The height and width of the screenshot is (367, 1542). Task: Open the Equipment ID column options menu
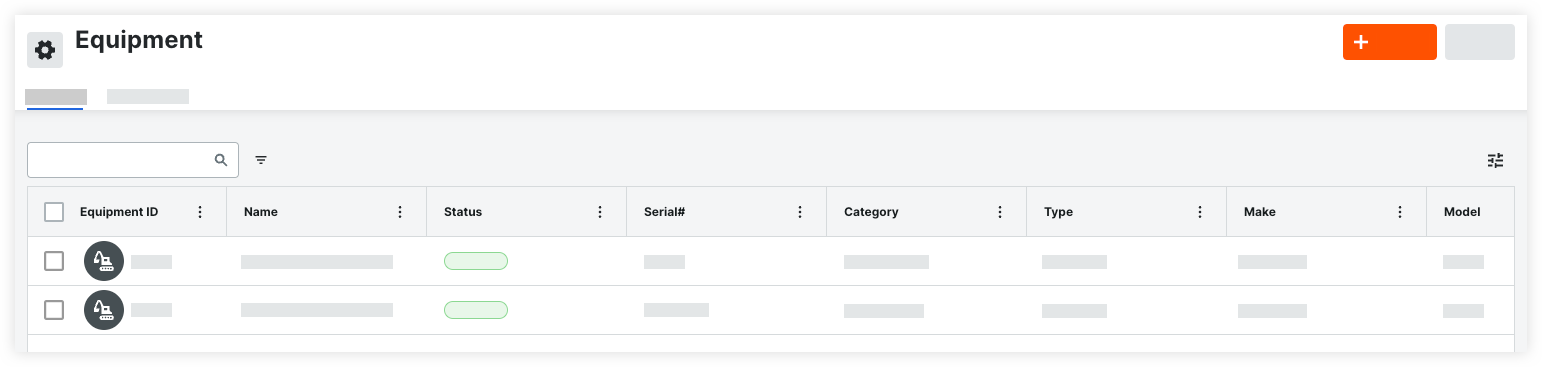point(200,212)
